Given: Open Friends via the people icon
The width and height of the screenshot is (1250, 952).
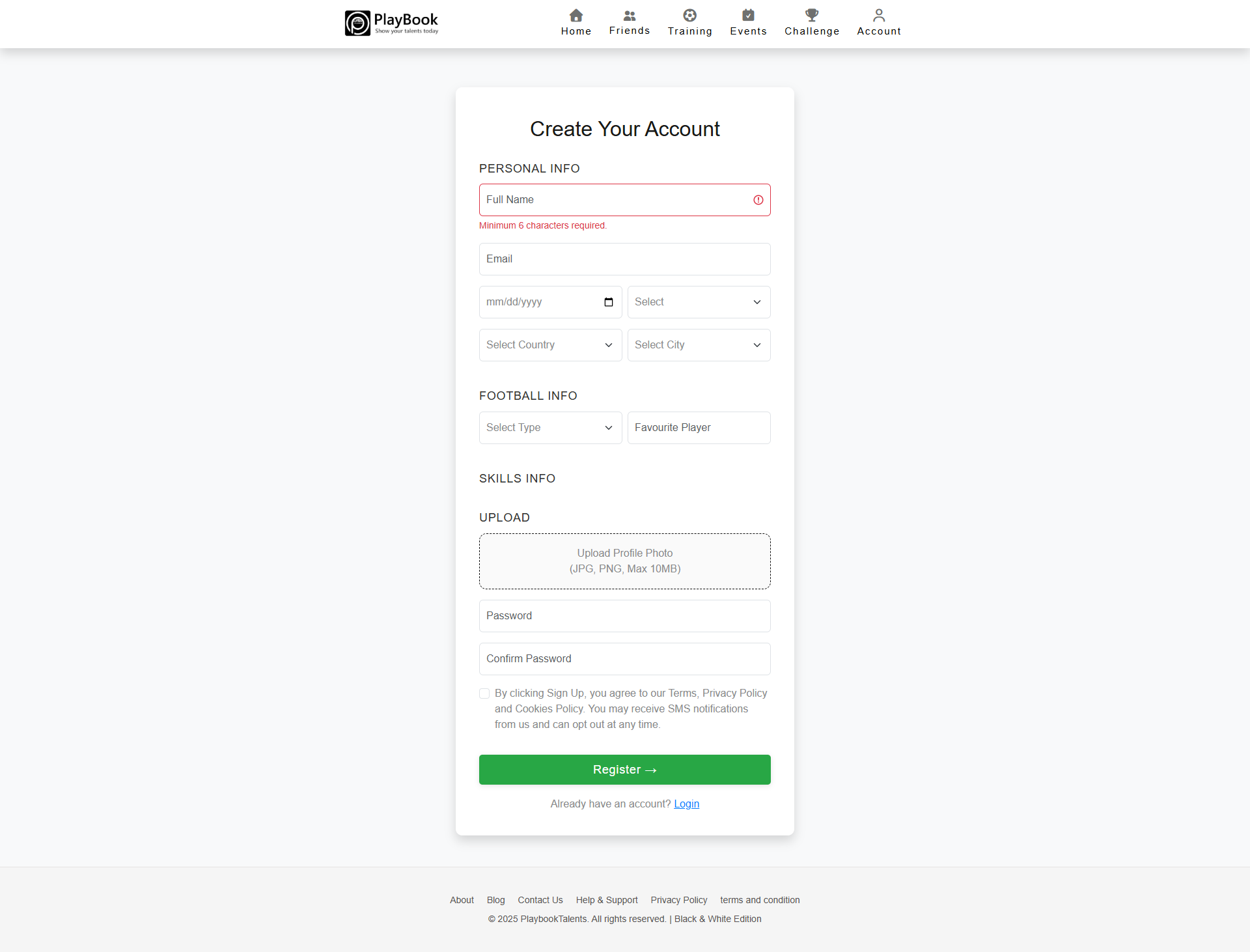Looking at the screenshot, I should click(x=630, y=16).
